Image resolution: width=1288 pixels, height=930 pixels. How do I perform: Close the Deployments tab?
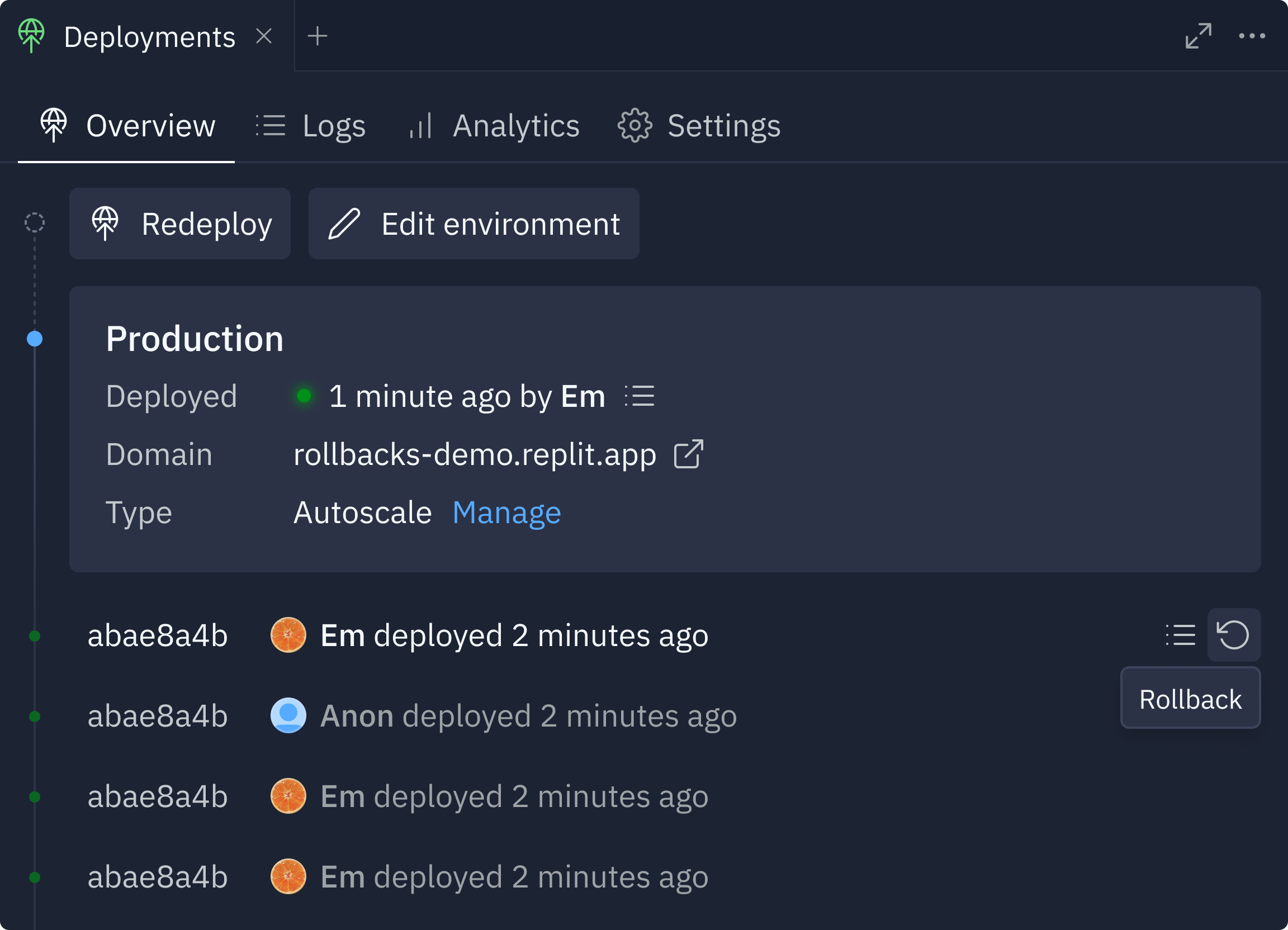click(263, 36)
